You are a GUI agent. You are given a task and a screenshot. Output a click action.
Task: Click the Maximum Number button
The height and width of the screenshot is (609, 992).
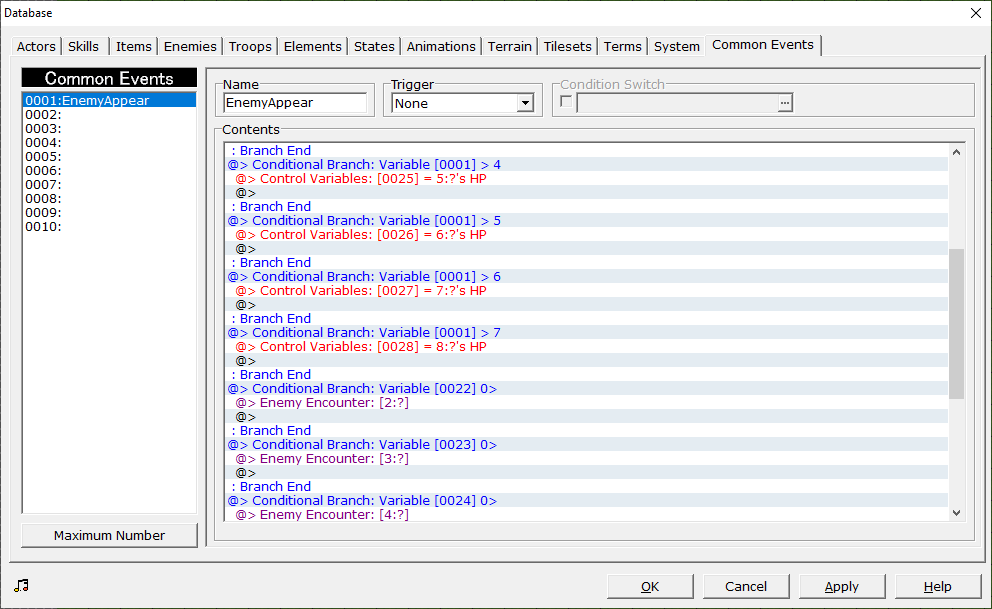click(x=109, y=535)
